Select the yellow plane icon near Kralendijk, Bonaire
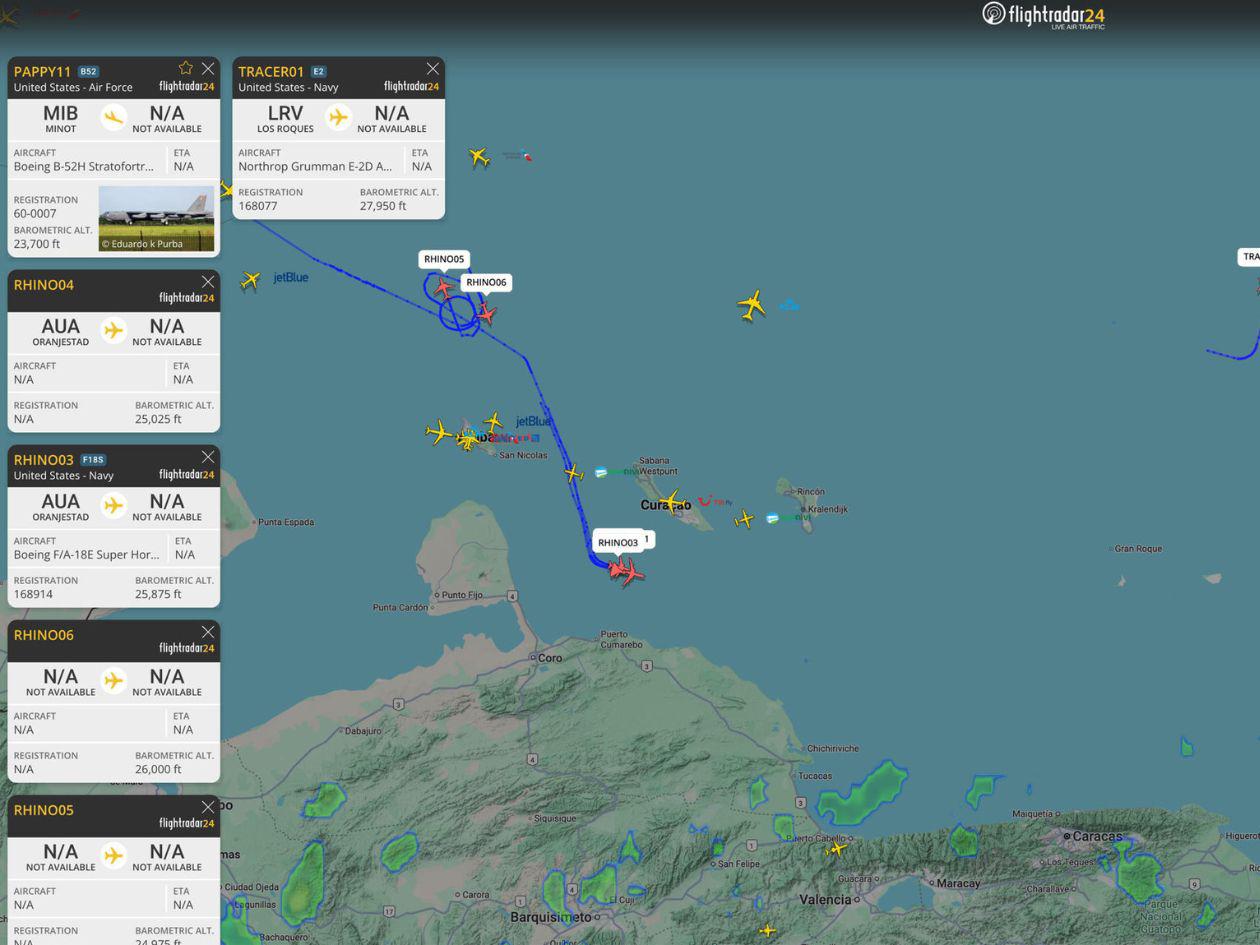 point(746,518)
